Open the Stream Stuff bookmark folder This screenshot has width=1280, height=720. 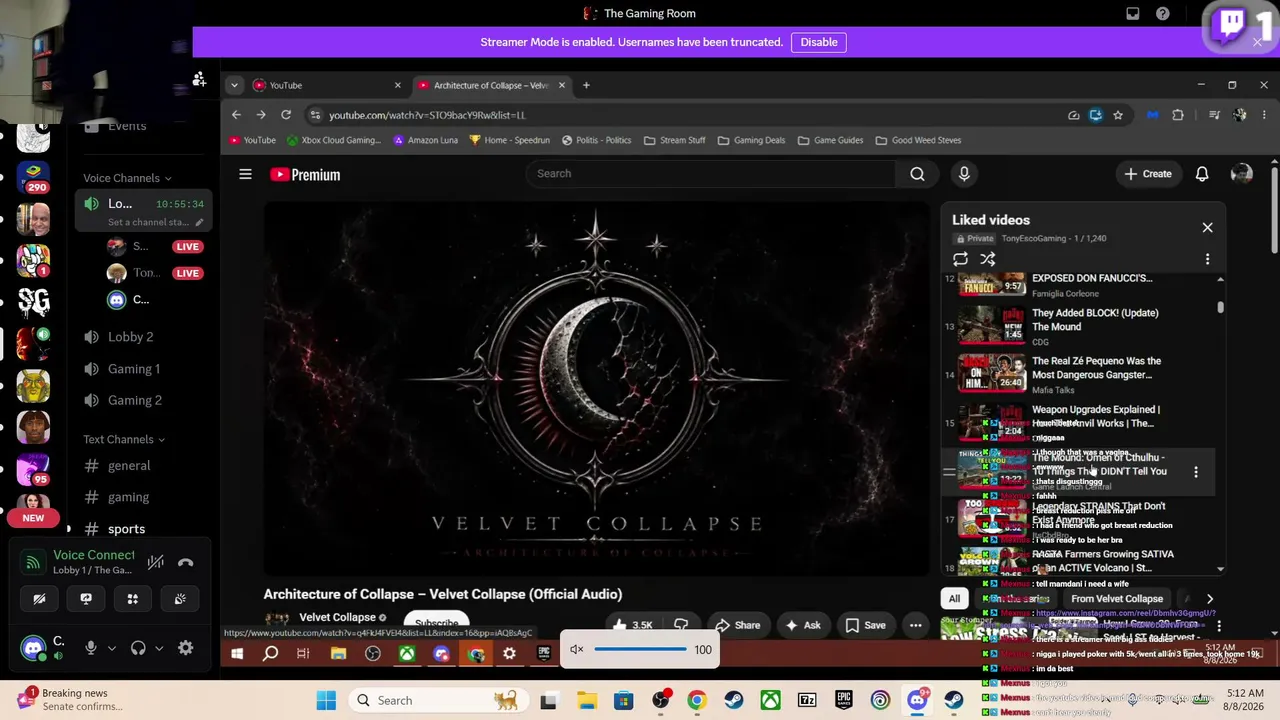[x=675, y=140]
